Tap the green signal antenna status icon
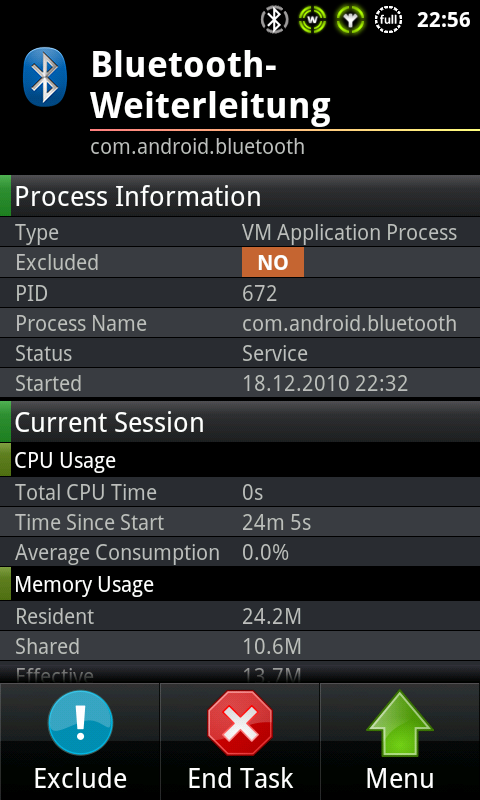 [350, 20]
